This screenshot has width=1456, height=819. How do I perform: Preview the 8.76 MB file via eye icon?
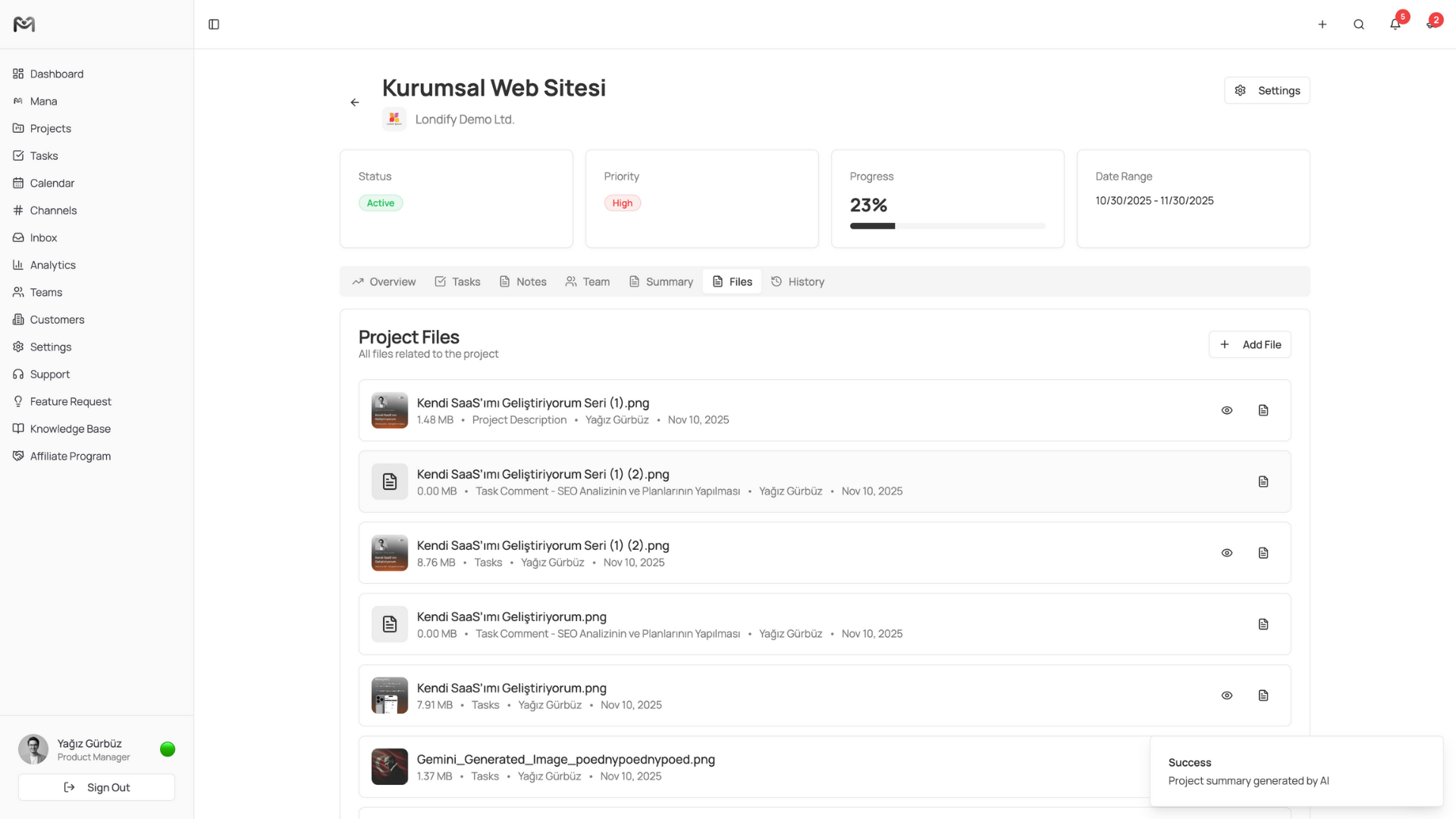point(1226,553)
